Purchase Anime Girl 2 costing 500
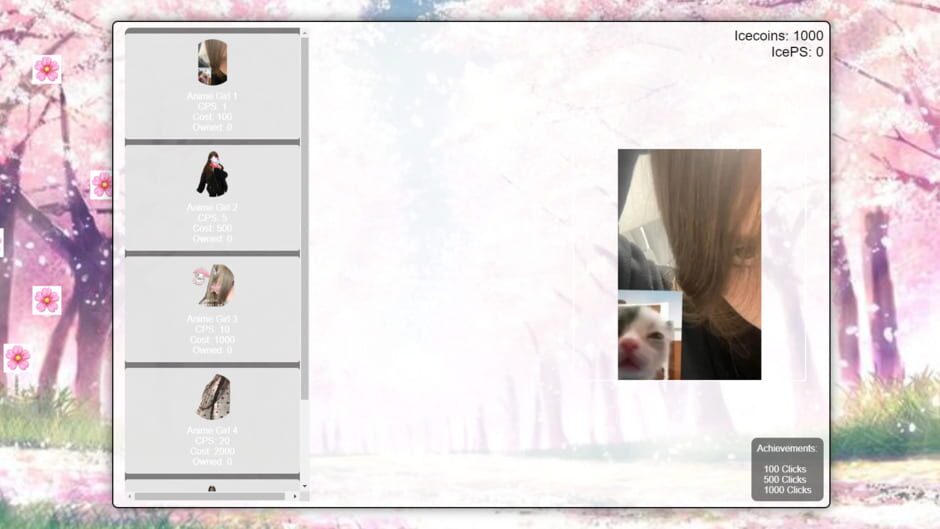The height and width of the screenshot is (529, 940). click(212, 197)
